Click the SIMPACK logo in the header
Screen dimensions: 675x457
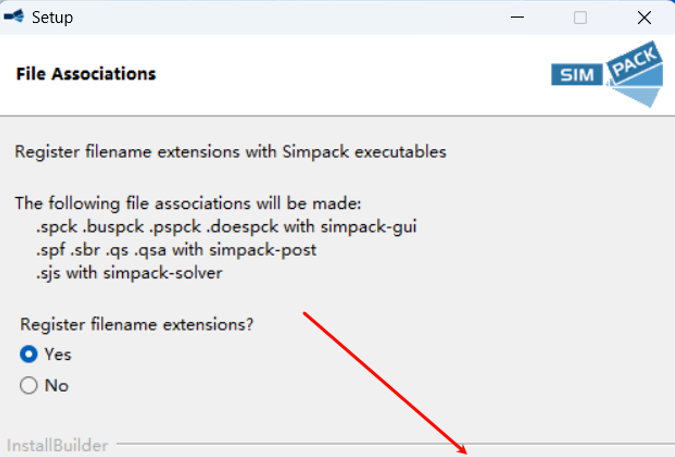click(606, 75)
